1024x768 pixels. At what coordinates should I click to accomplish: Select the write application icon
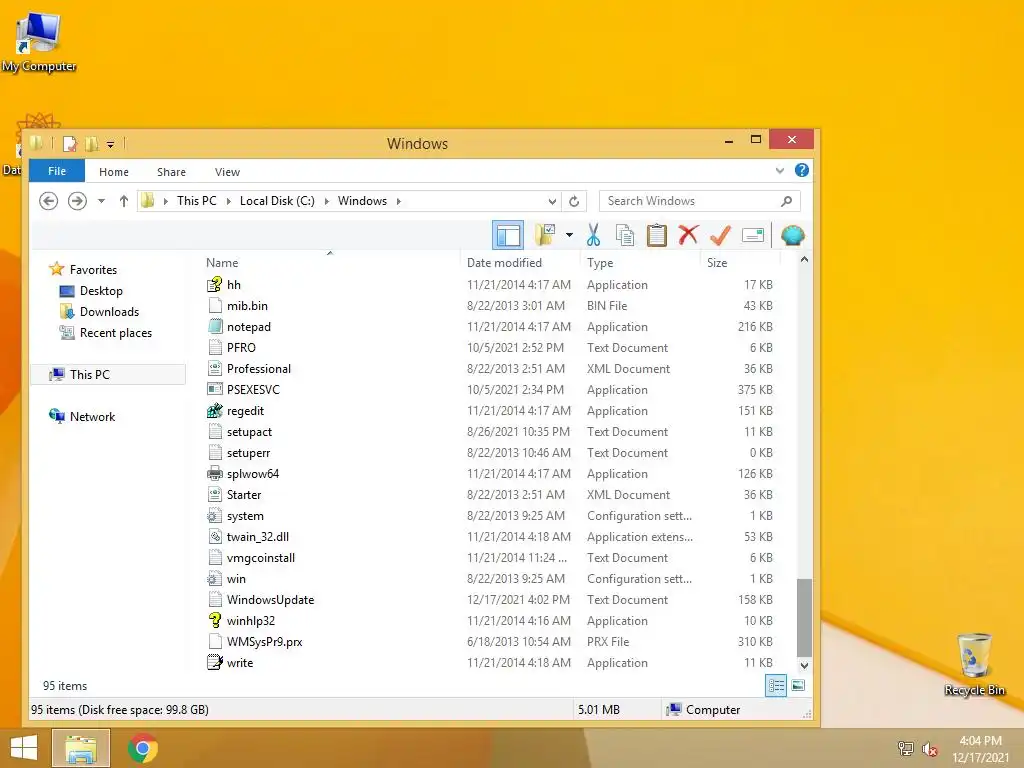215,662
